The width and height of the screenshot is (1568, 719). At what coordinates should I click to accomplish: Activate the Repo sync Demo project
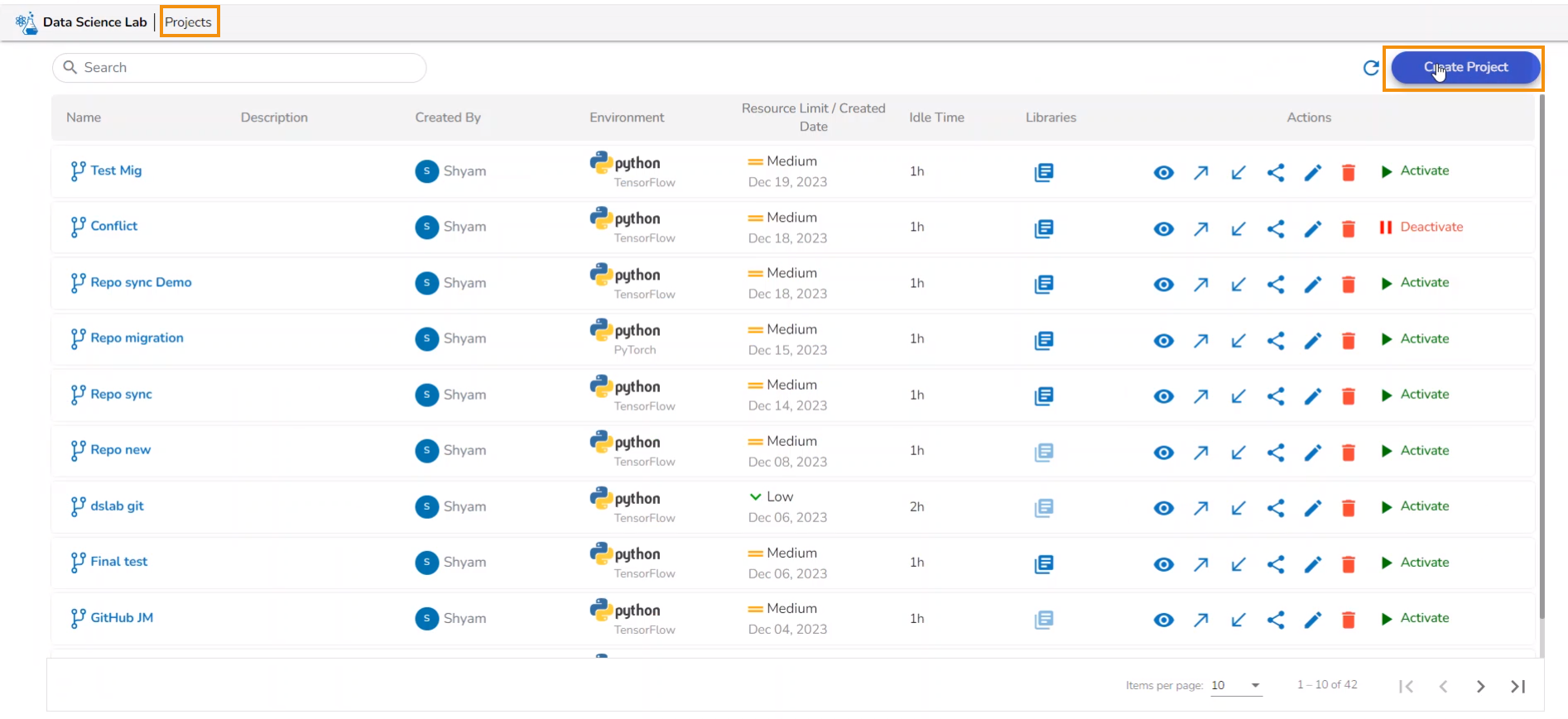pos(1416,283)
